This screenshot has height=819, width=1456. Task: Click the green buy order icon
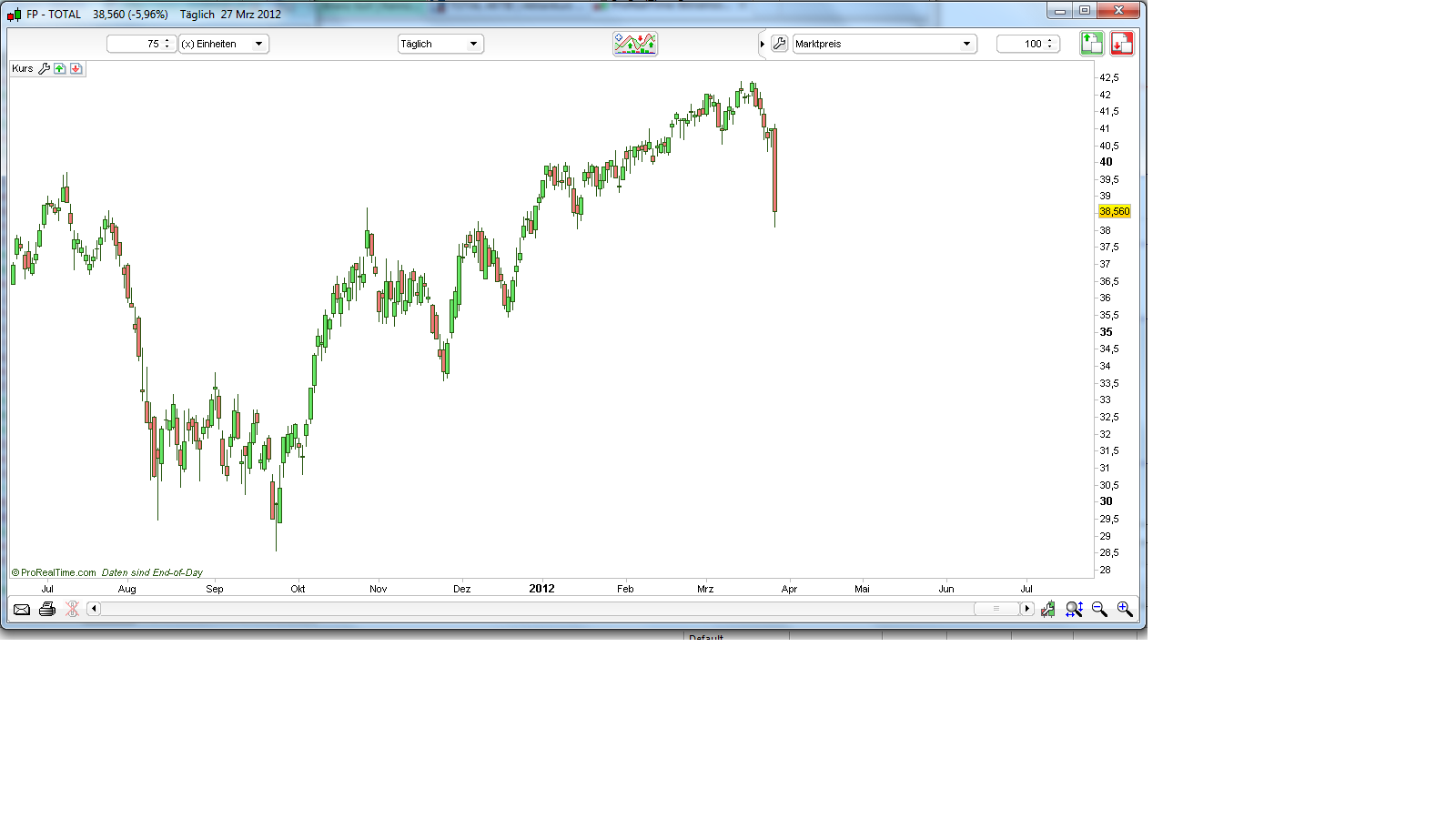1092,44
